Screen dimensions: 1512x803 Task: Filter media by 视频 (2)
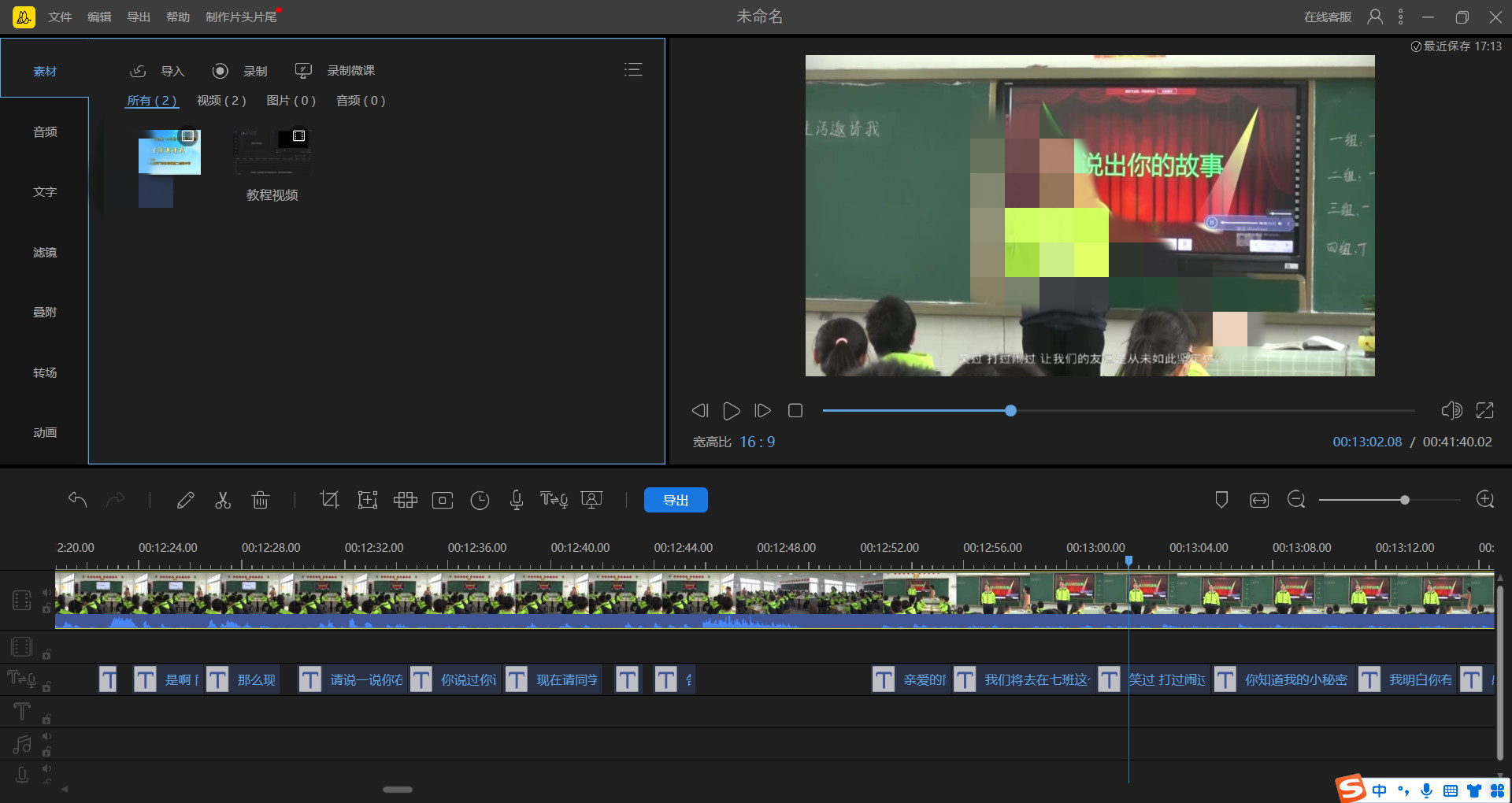[x=221, y=100]
